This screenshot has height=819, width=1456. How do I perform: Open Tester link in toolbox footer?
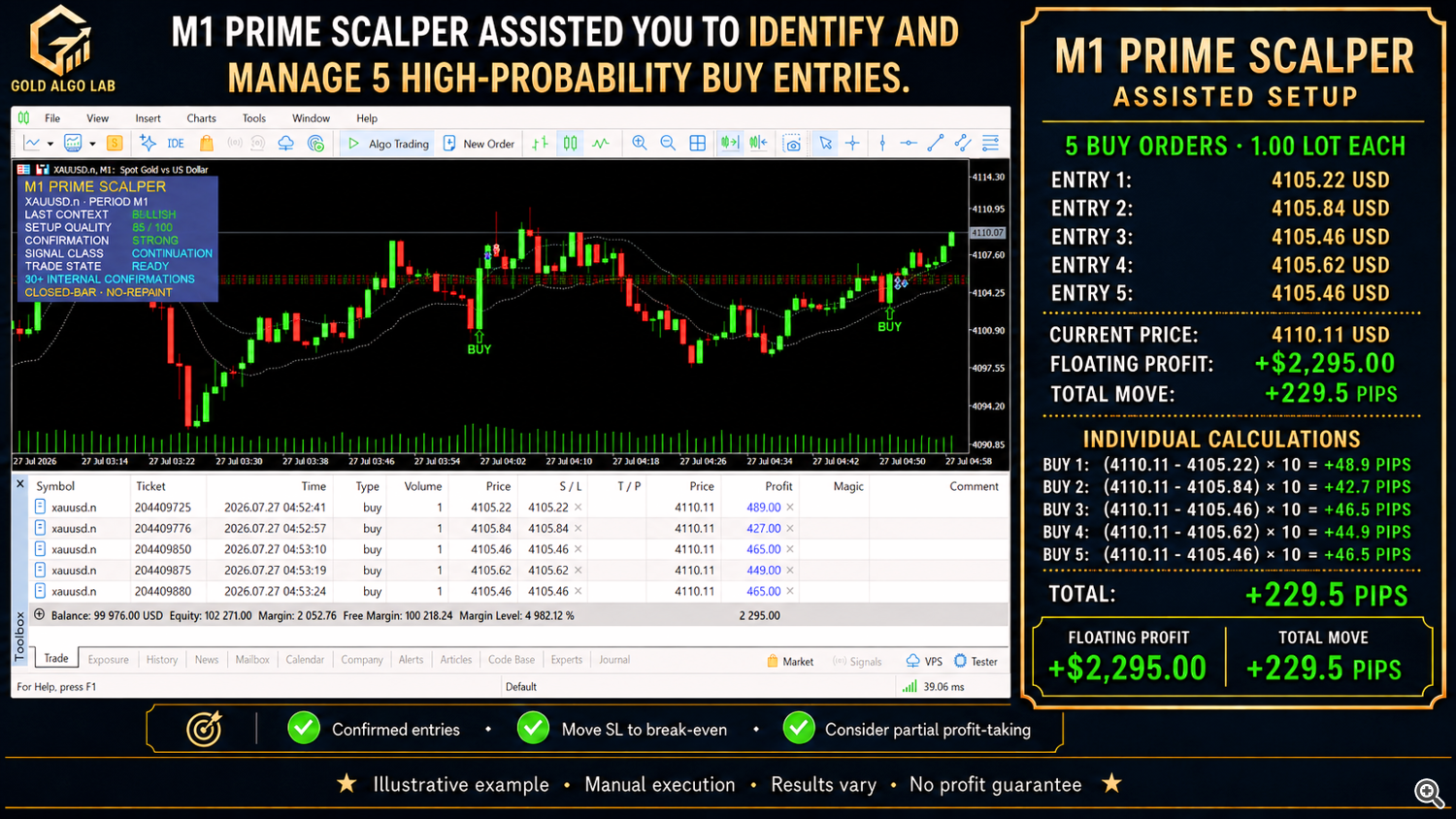coord(976,662)
